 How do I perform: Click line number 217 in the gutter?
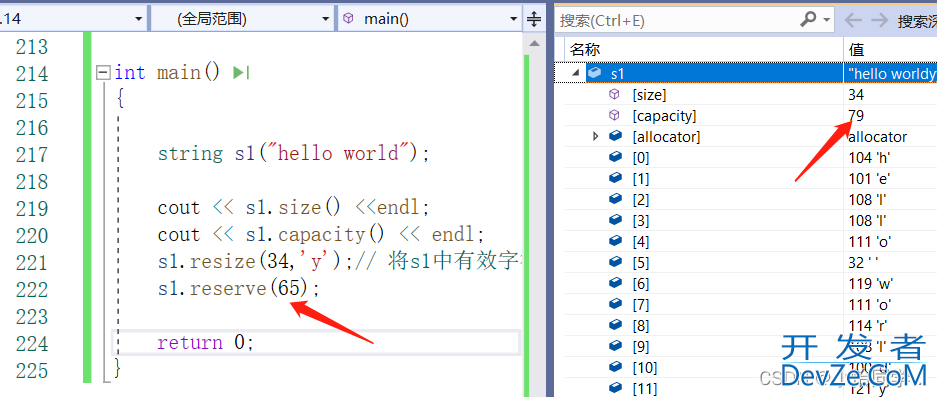click(x=32, y=154)
